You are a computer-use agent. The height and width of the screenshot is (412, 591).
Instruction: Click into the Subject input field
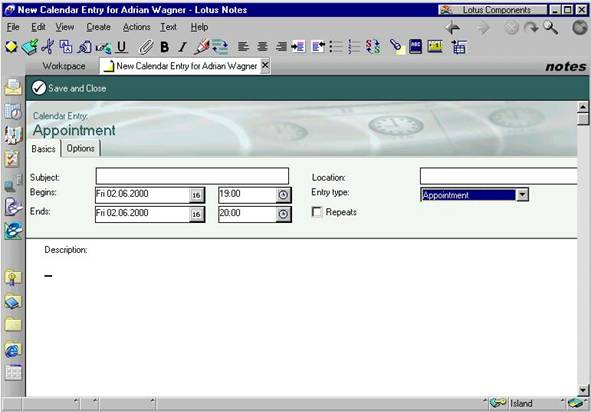pyautogui.click(x=192, y=176)
